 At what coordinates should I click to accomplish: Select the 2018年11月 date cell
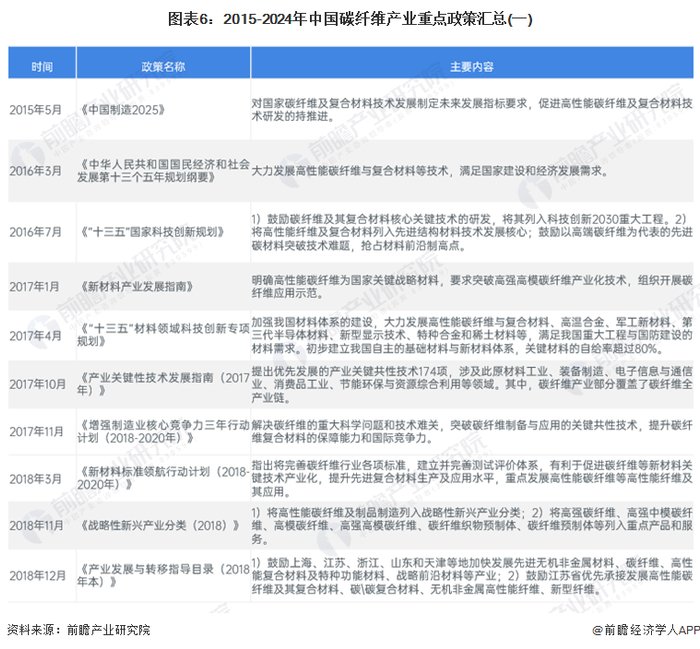coord(37,526)
